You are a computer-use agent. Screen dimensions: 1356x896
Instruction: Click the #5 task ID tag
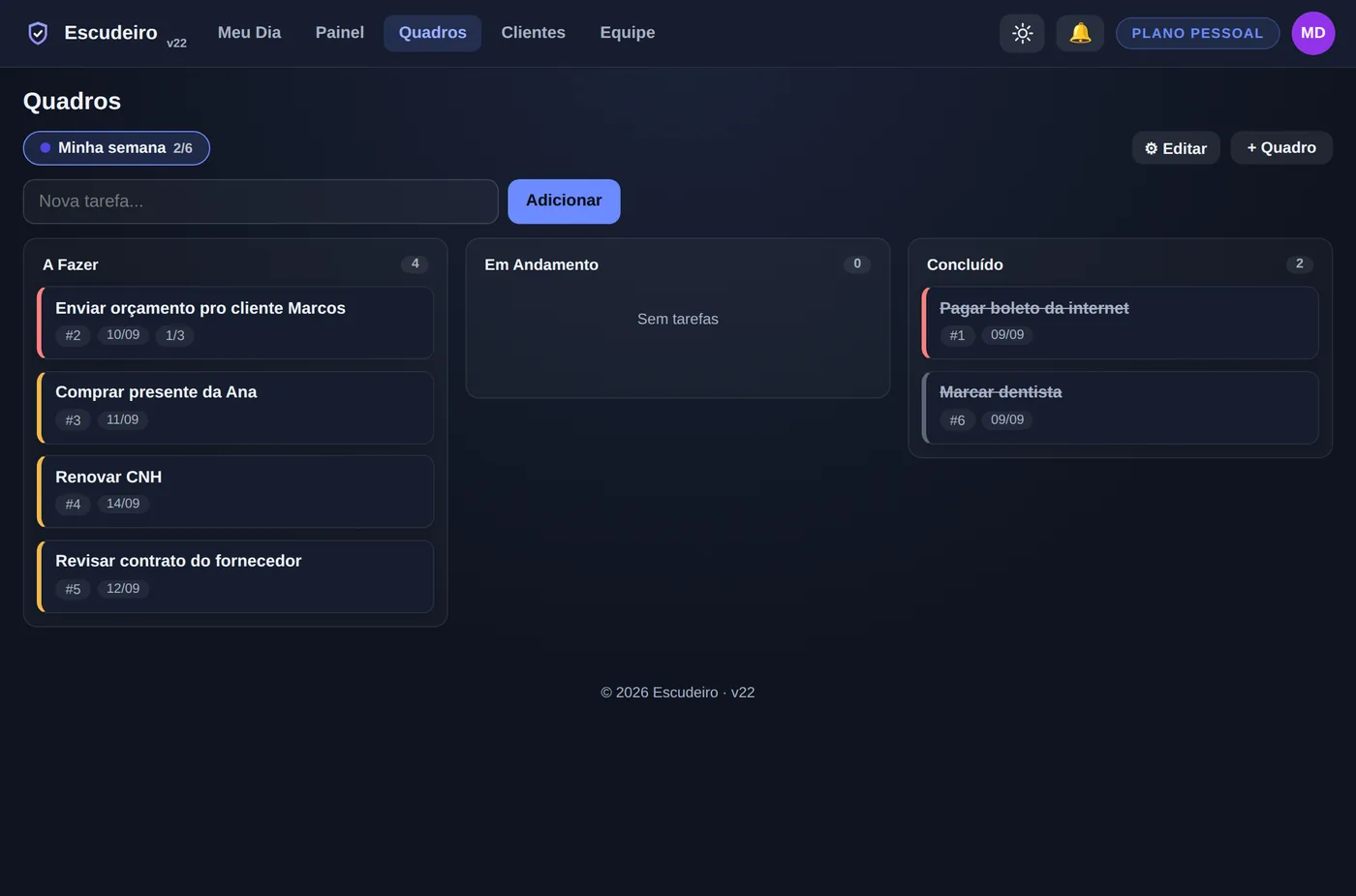[x=73, y=588]
